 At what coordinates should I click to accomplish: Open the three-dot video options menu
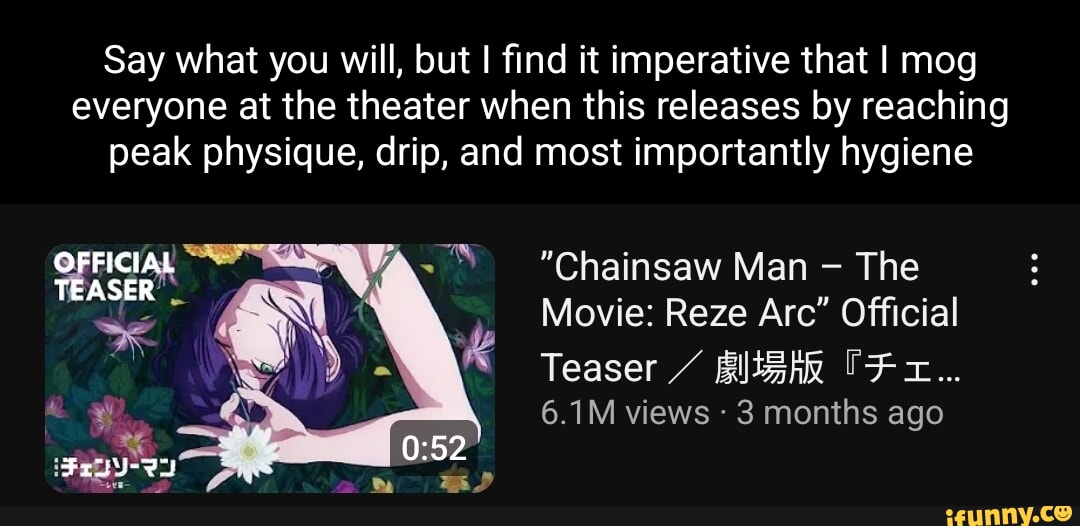click(x=1032, y=269)
